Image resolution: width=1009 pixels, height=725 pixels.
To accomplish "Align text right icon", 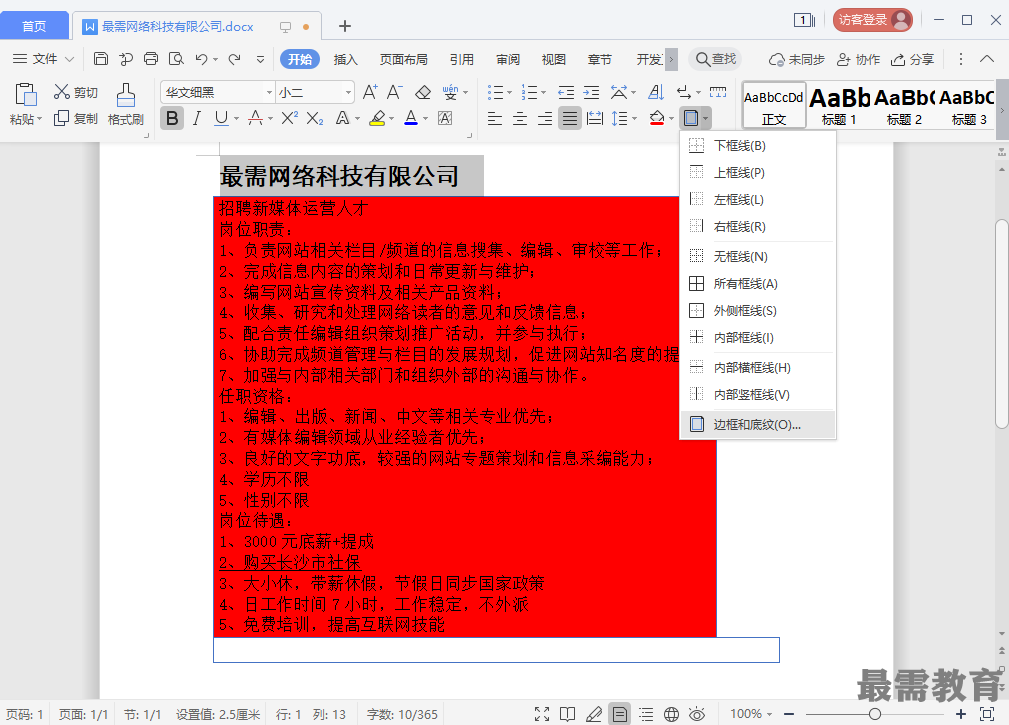I will [544, 118].
